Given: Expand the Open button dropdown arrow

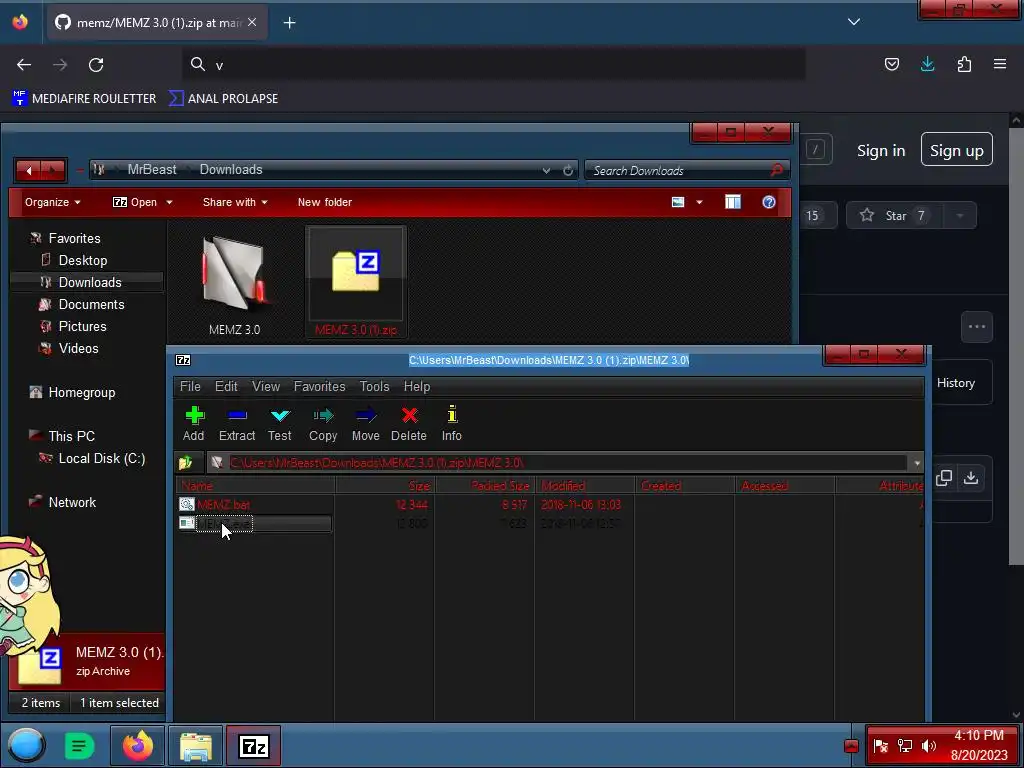Looking at the screenshot, I should [x=169, y=202].
